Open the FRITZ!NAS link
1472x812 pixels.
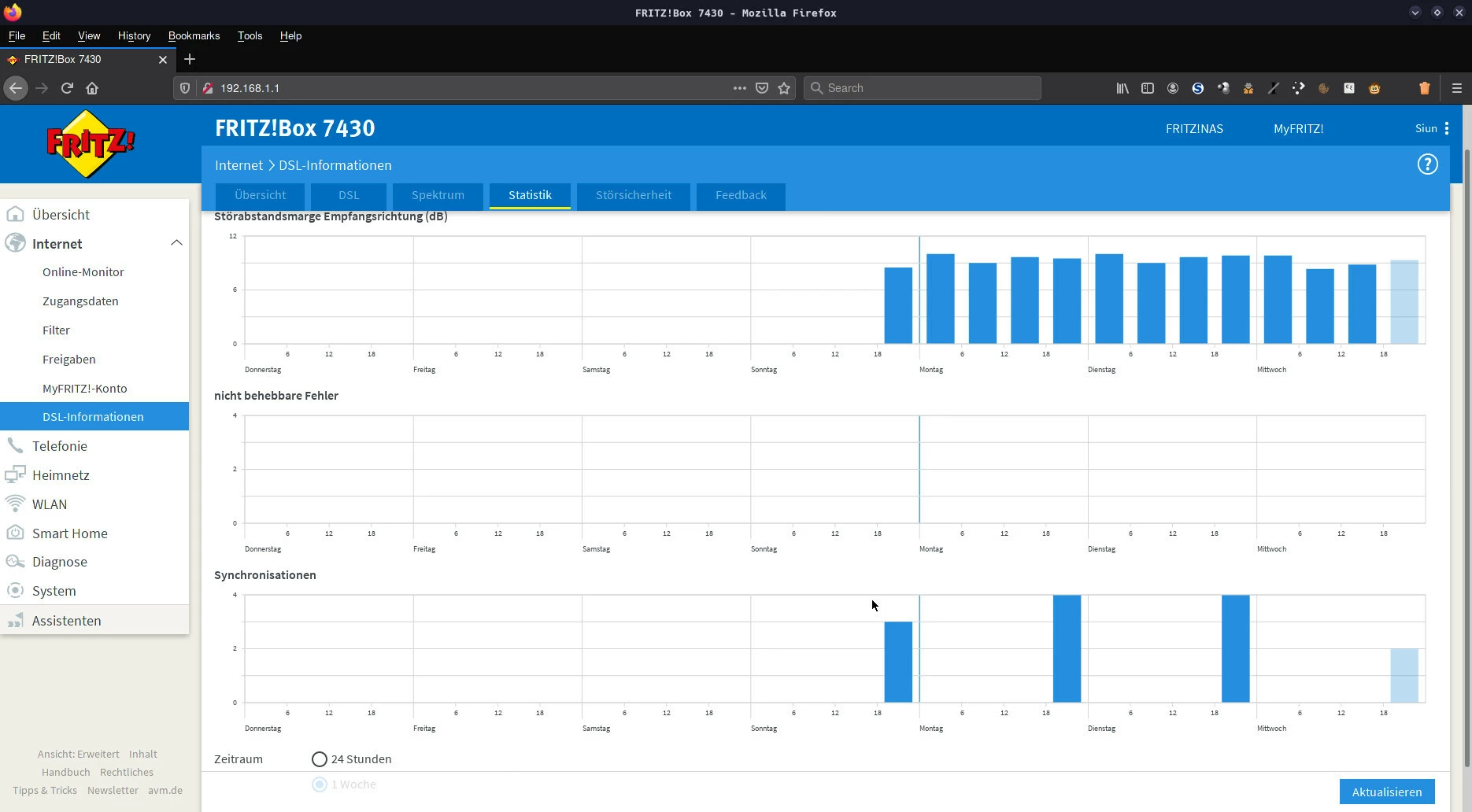pyautogui.click(x=1193, y=128)
